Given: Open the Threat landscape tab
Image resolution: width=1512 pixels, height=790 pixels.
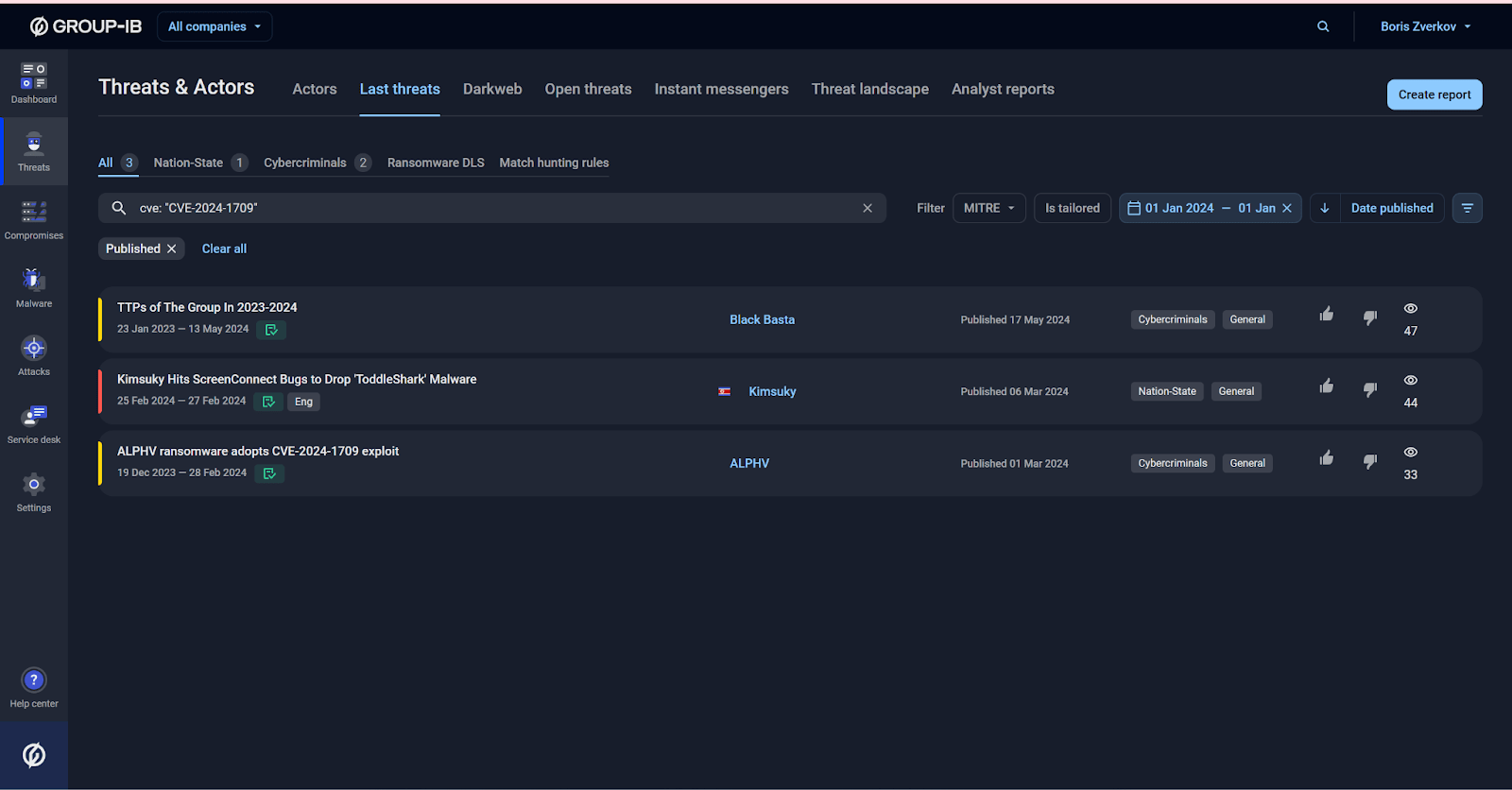Looking at the screenshot, I should click(x=869, y=89).
